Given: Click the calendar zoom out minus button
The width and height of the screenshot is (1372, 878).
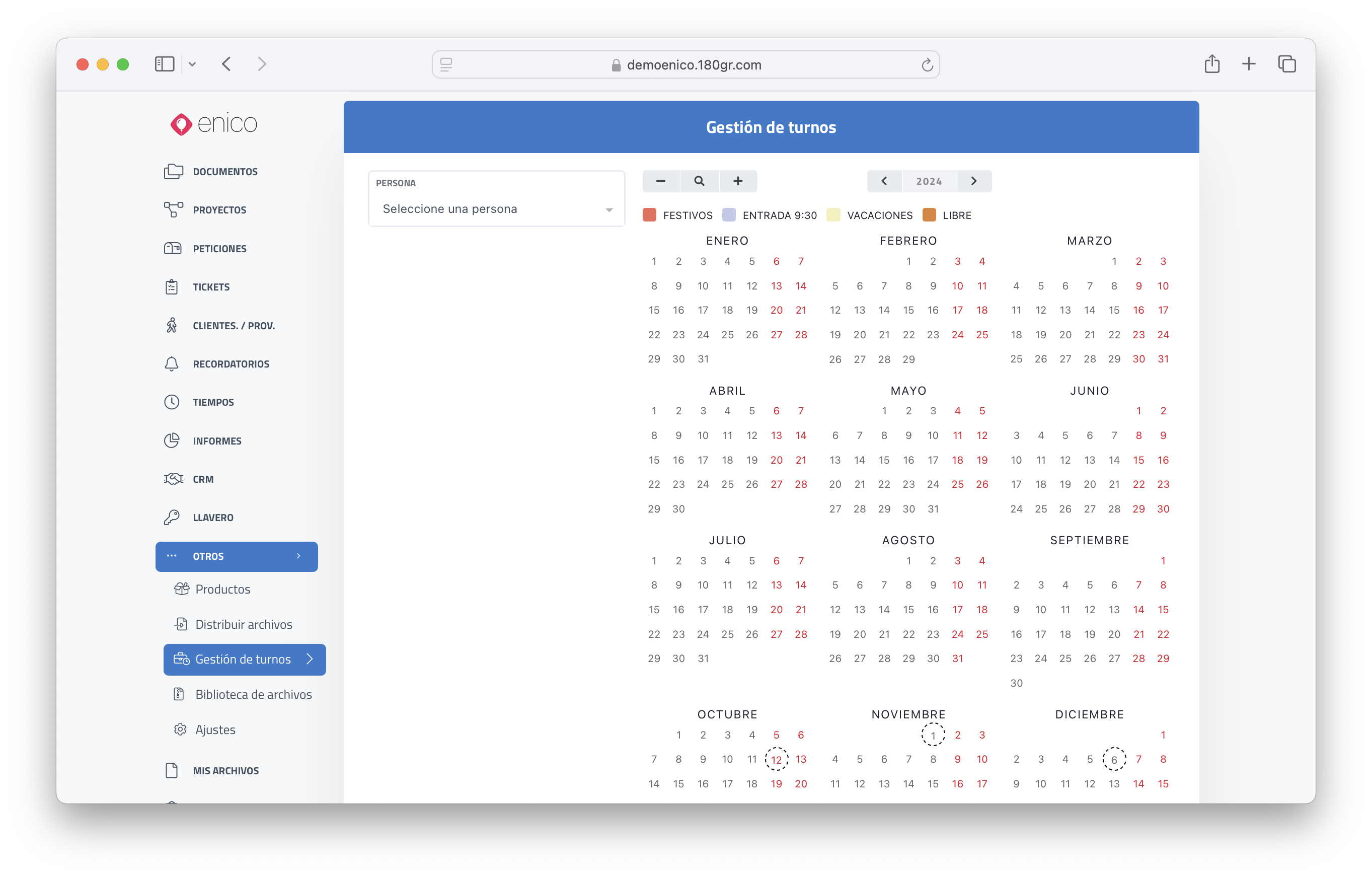Looking at the screenshot, I should point(661,181).
